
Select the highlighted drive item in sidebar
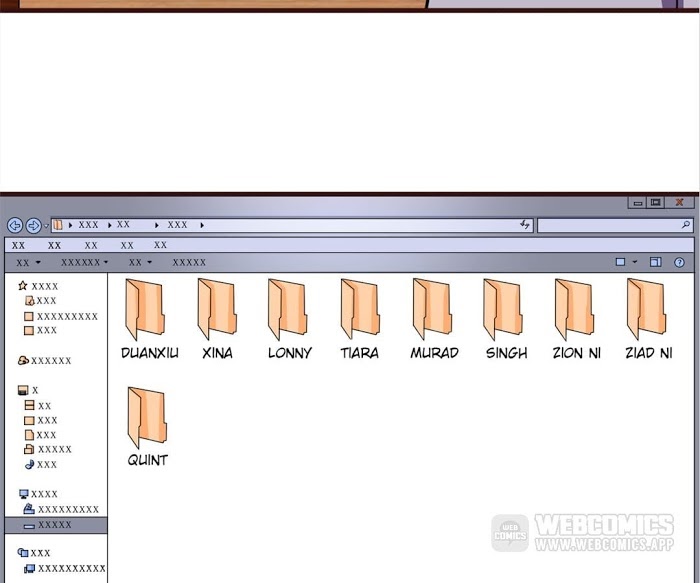(x=55, y=525)
